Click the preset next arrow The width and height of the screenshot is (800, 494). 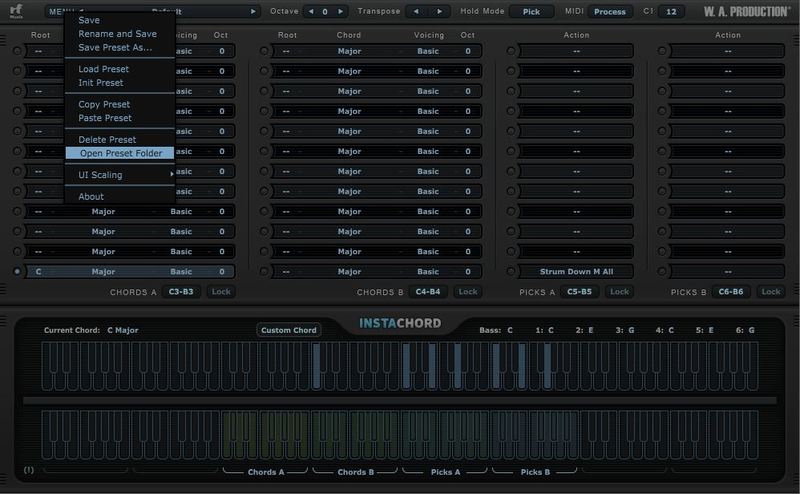pyautogui.click(x=254, y=12)
